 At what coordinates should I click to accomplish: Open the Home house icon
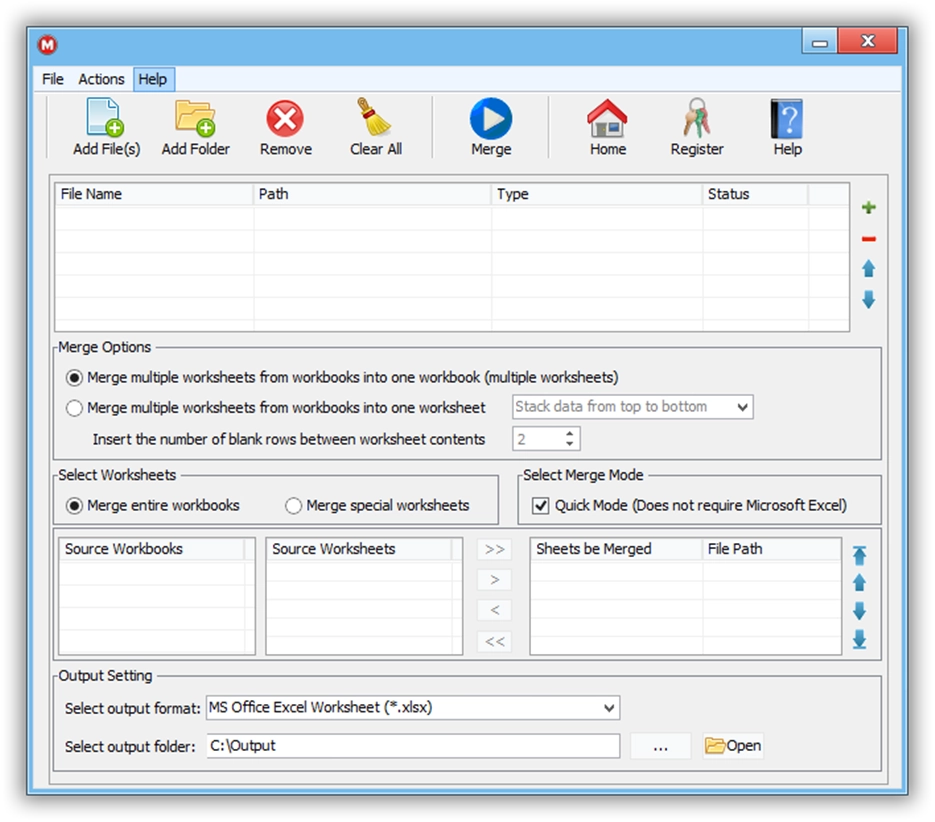(x=607, y=118)
